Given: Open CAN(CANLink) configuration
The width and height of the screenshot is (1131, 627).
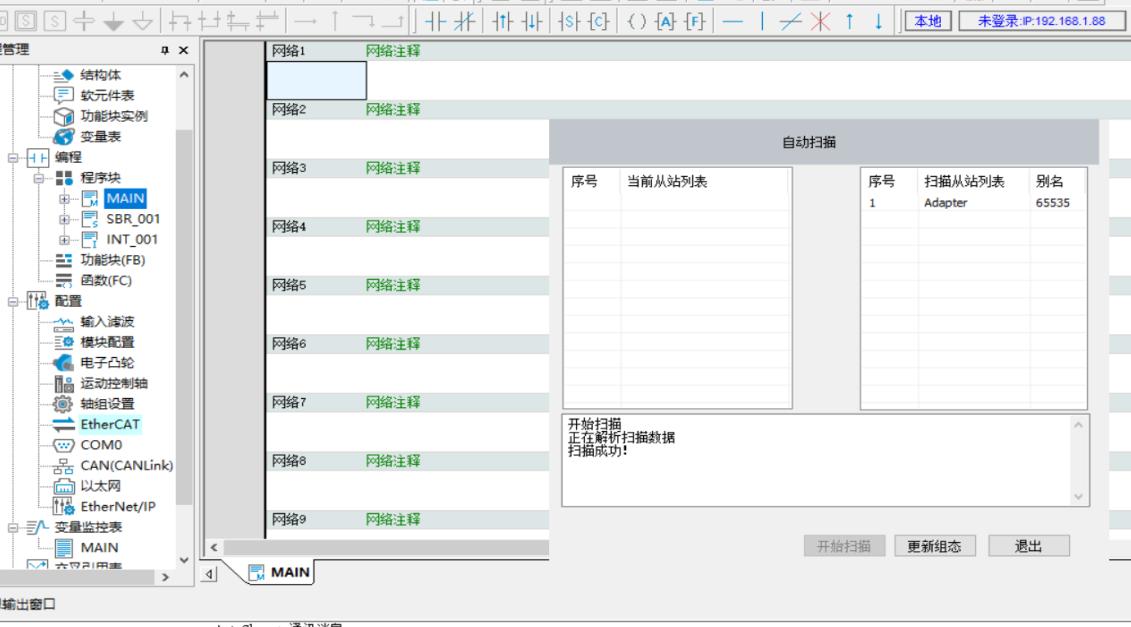Looking at the screenshot, I should tap(127, 465).
